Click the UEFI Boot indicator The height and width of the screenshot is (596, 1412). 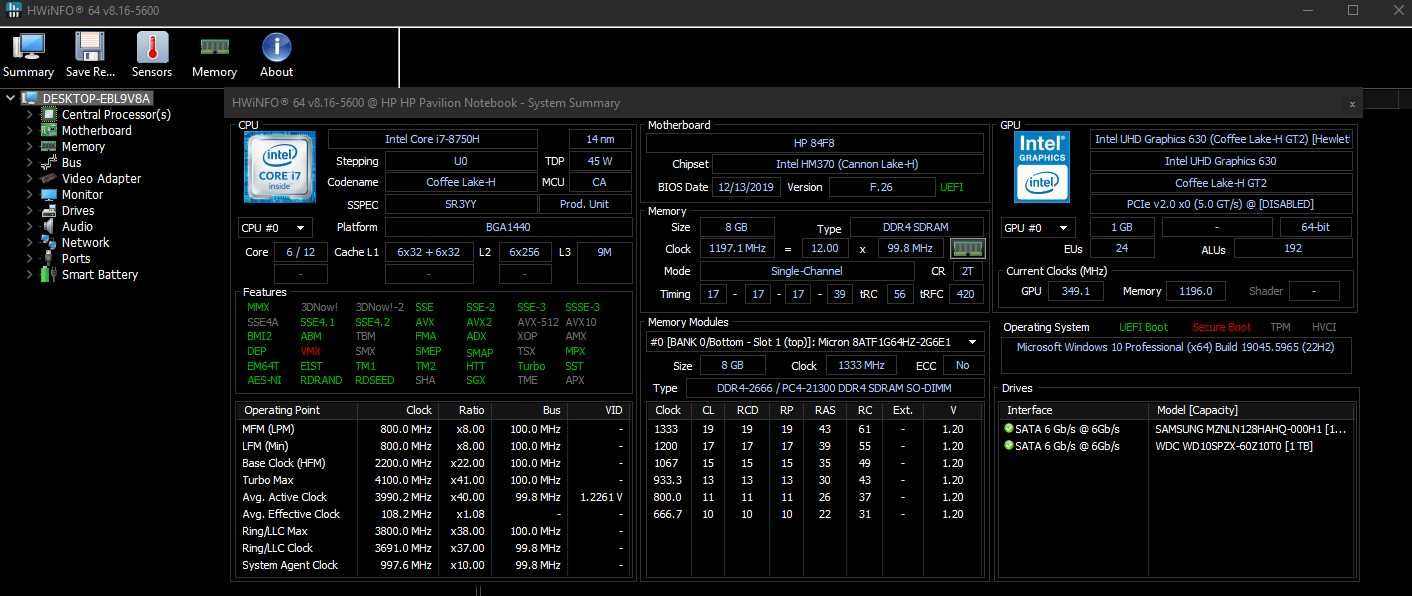(1143, 327)
